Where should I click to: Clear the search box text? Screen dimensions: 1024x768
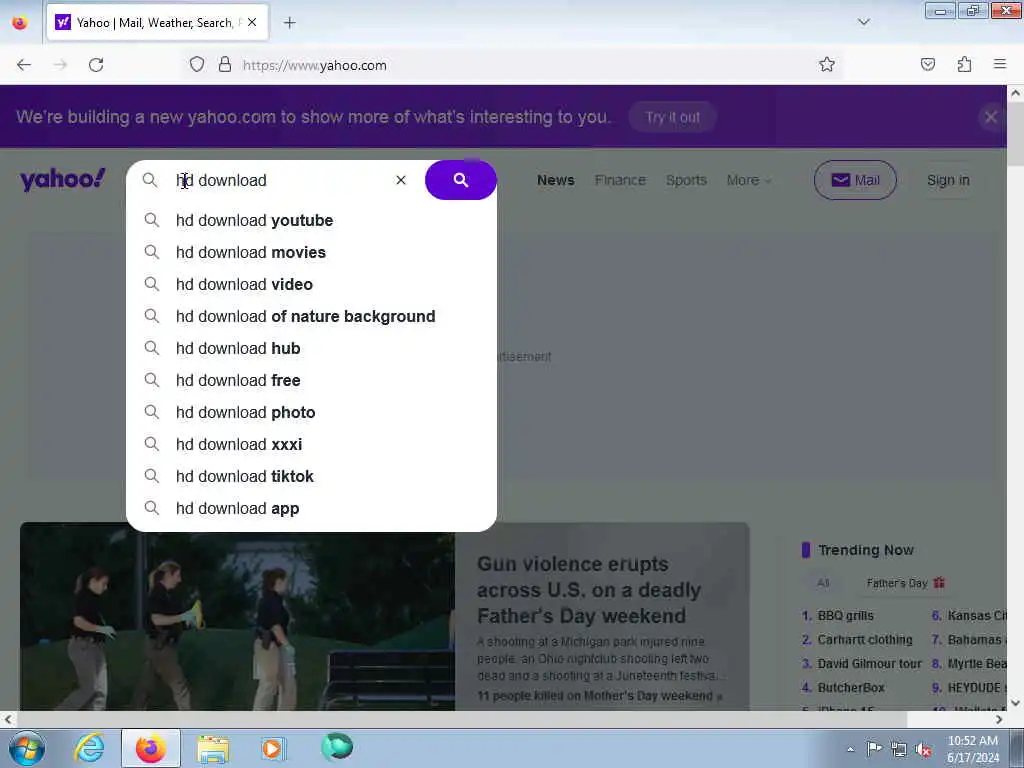click(401, 180)
